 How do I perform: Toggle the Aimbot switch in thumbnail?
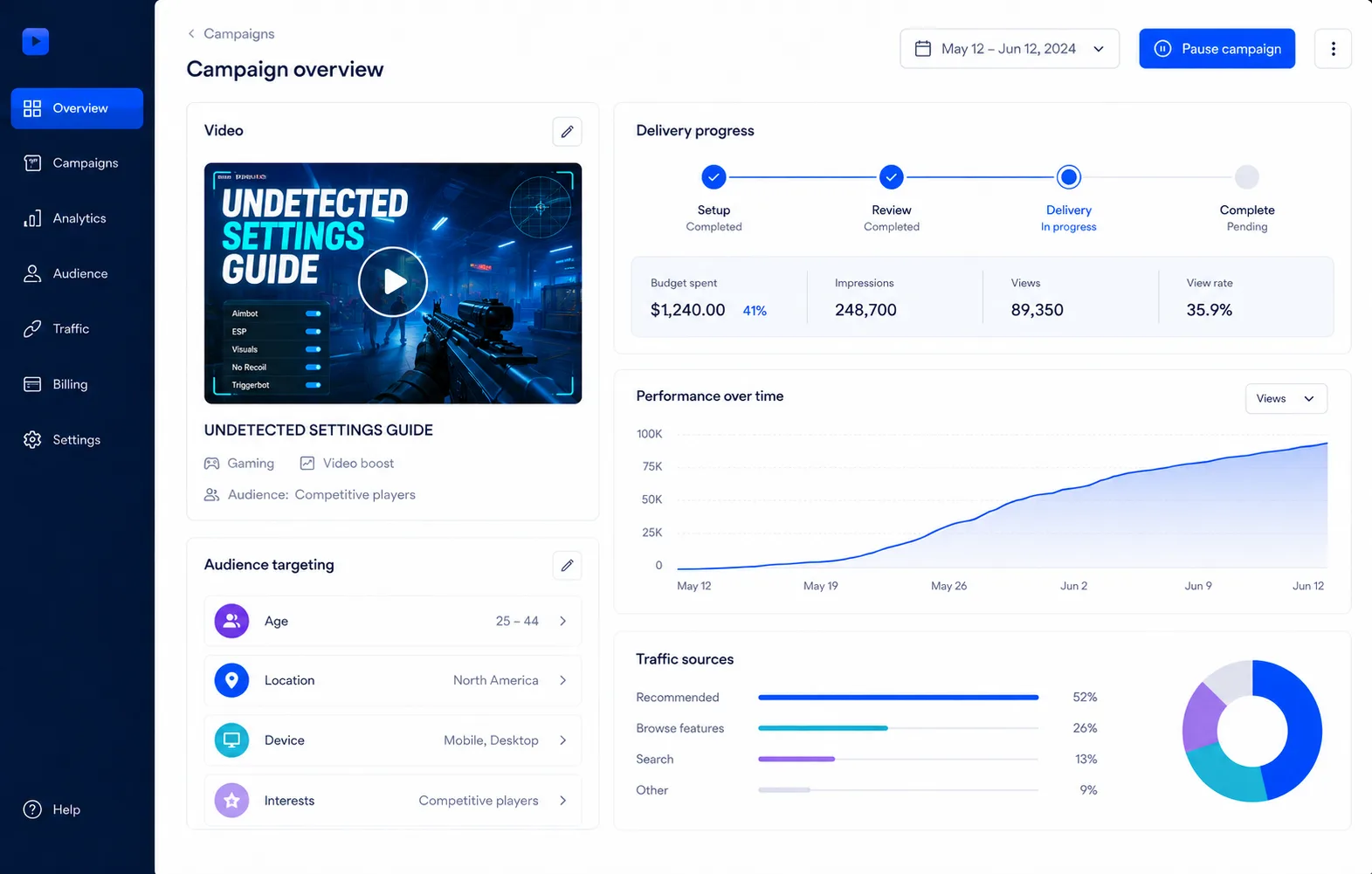[x=313, y=313]
